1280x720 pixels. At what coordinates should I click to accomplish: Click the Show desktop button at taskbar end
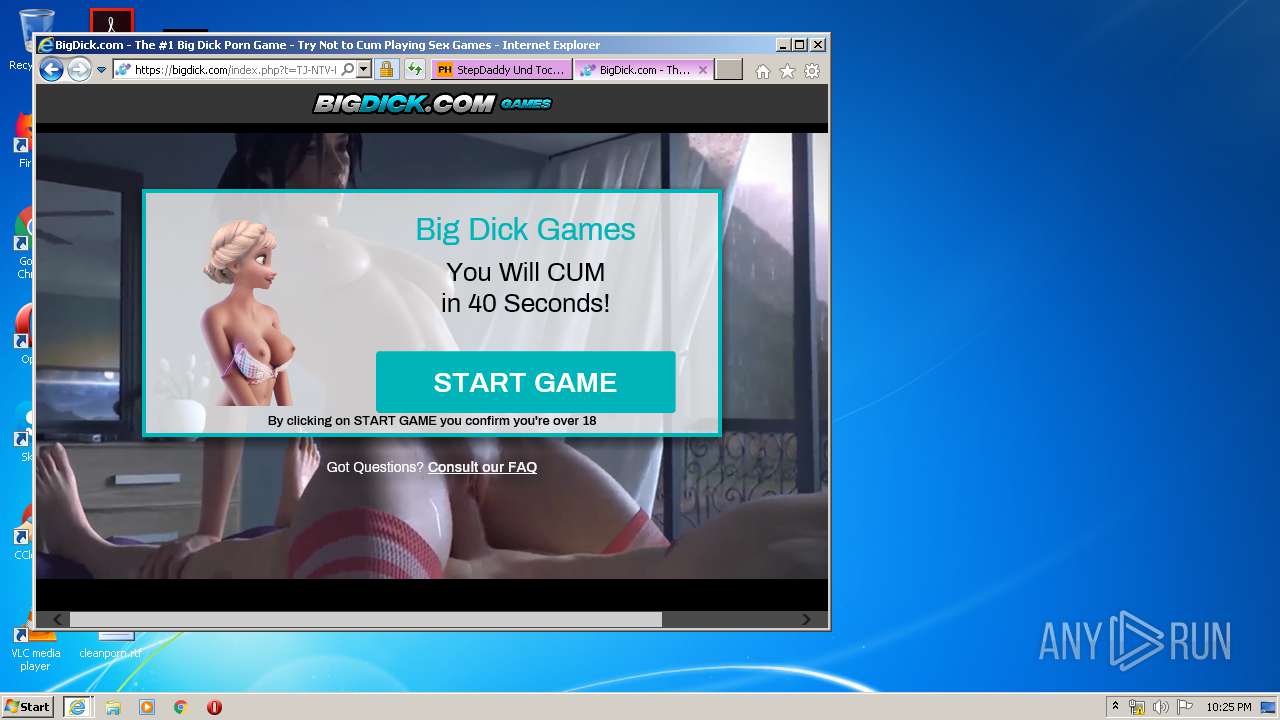[1268, 707]
